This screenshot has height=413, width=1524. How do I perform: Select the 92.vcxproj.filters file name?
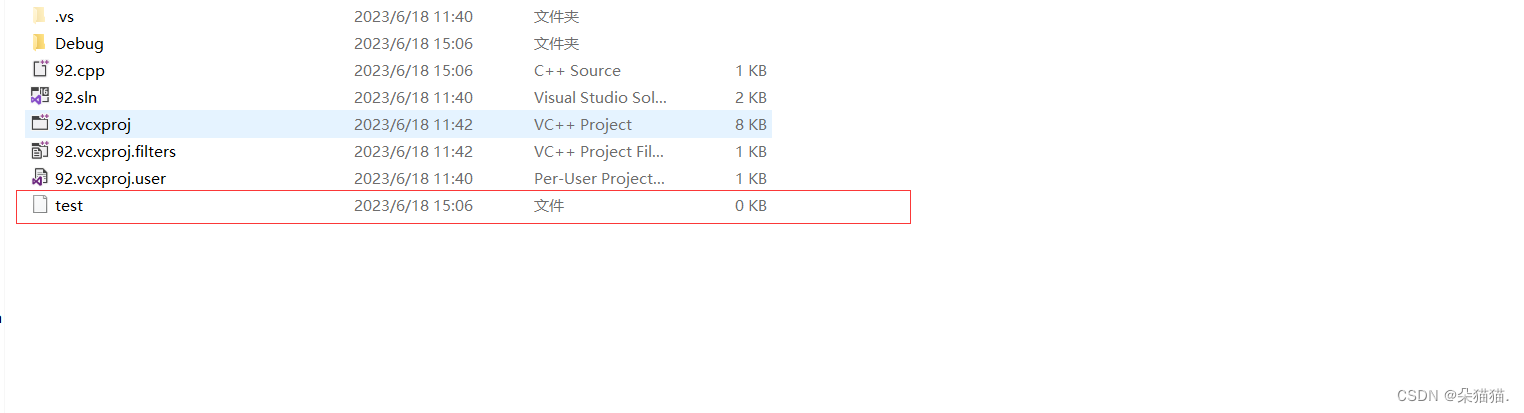pyautogui.click(x=115, y=152)
